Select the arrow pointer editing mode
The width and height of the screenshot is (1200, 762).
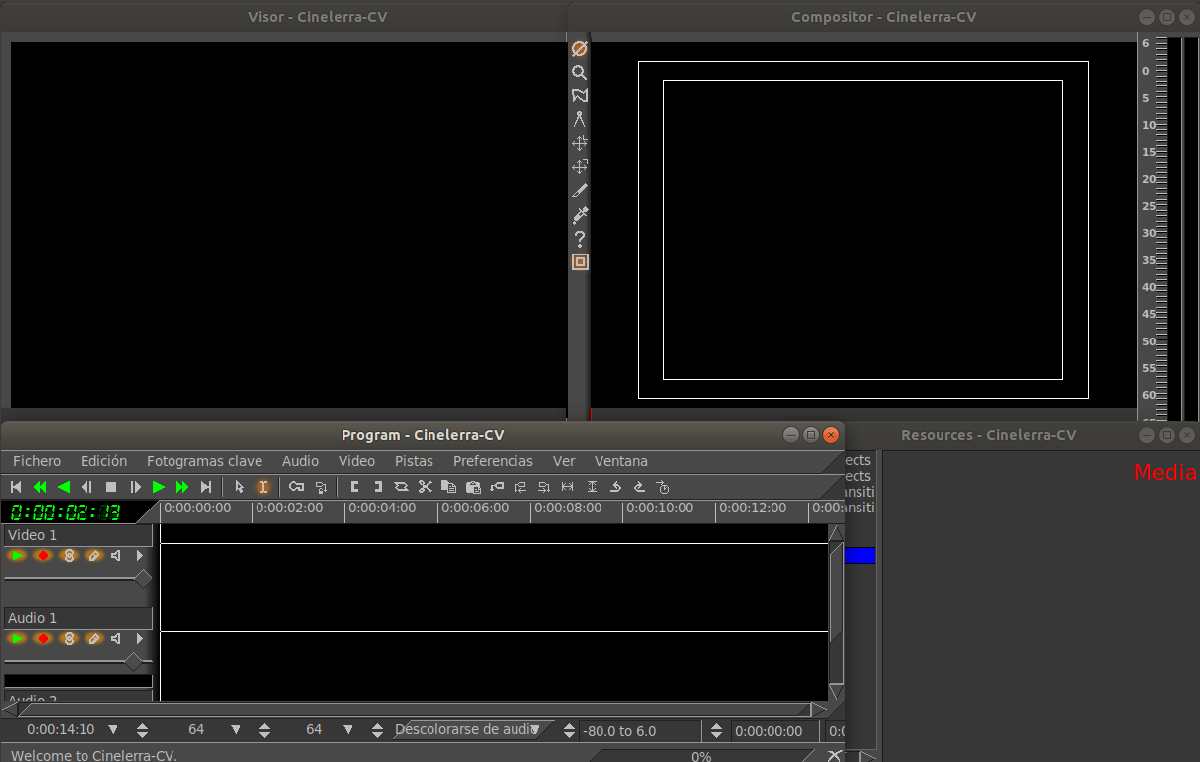coord(239,487)
